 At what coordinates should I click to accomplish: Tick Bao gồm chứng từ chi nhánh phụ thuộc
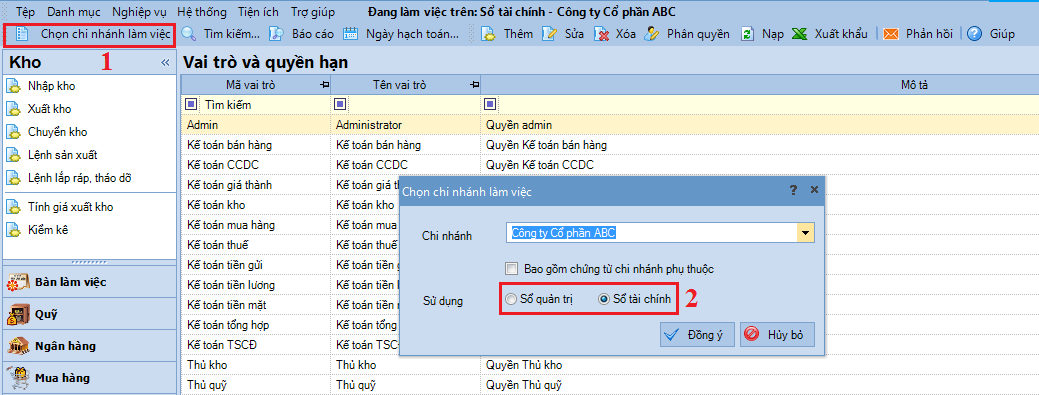tap(511, 269)
